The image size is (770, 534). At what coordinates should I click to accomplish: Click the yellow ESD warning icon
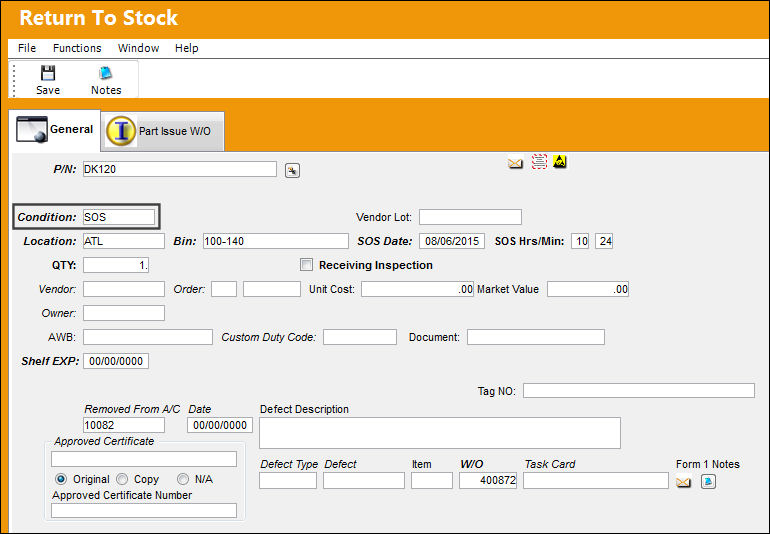click(x=560, y=161)
